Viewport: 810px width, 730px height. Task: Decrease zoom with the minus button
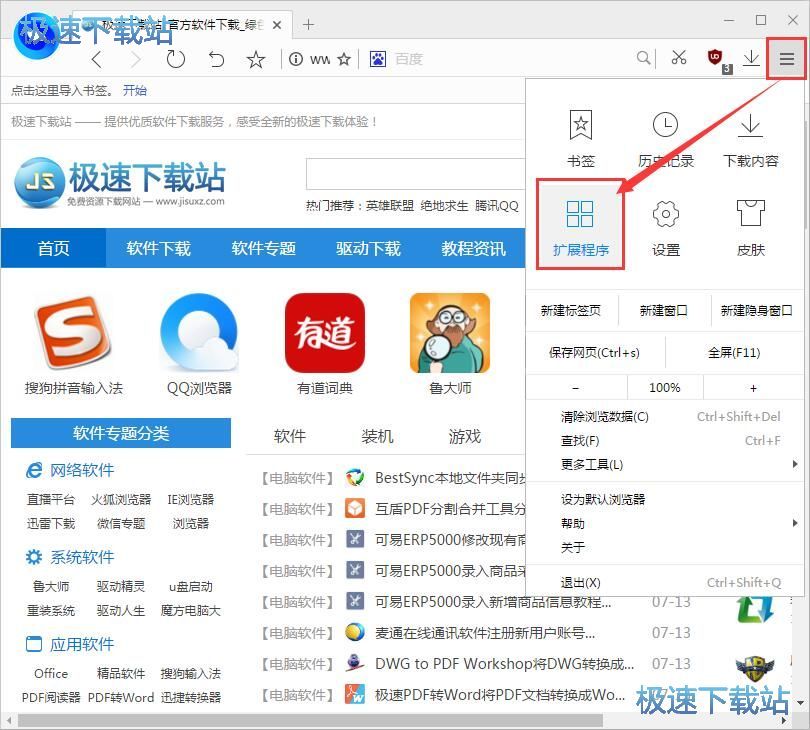(576, 387)
